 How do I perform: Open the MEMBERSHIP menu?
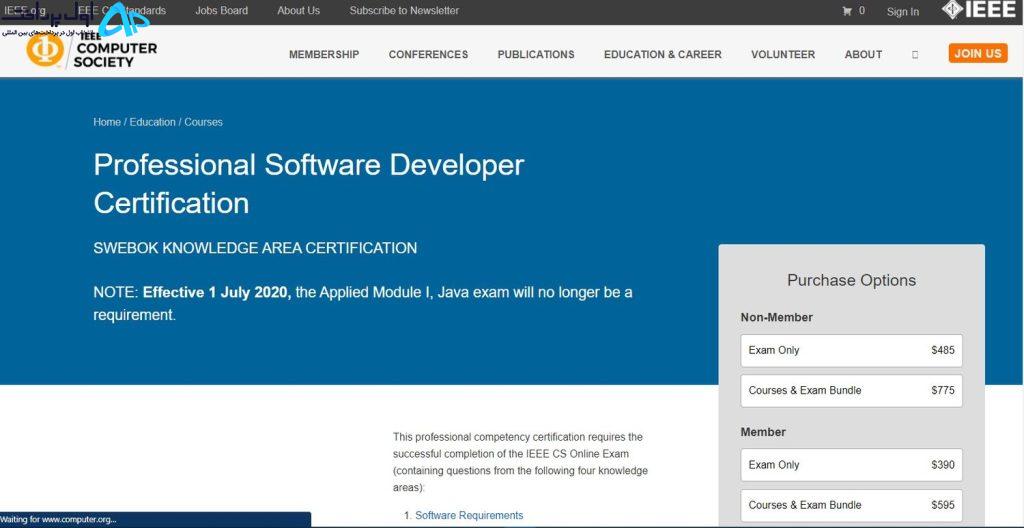click(x=324, y=55)
